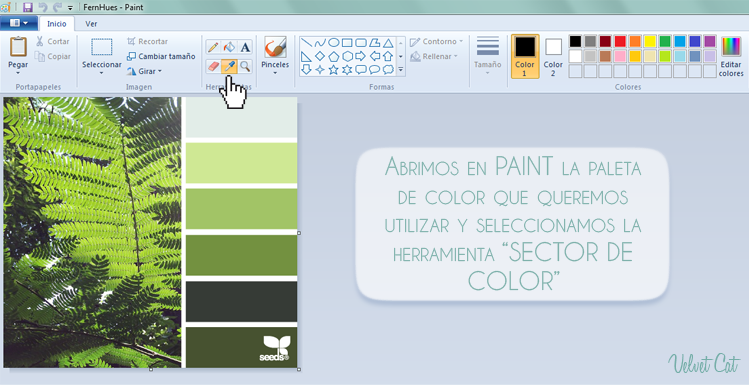Choose the isosceles Triangle shape

point(388,43)
